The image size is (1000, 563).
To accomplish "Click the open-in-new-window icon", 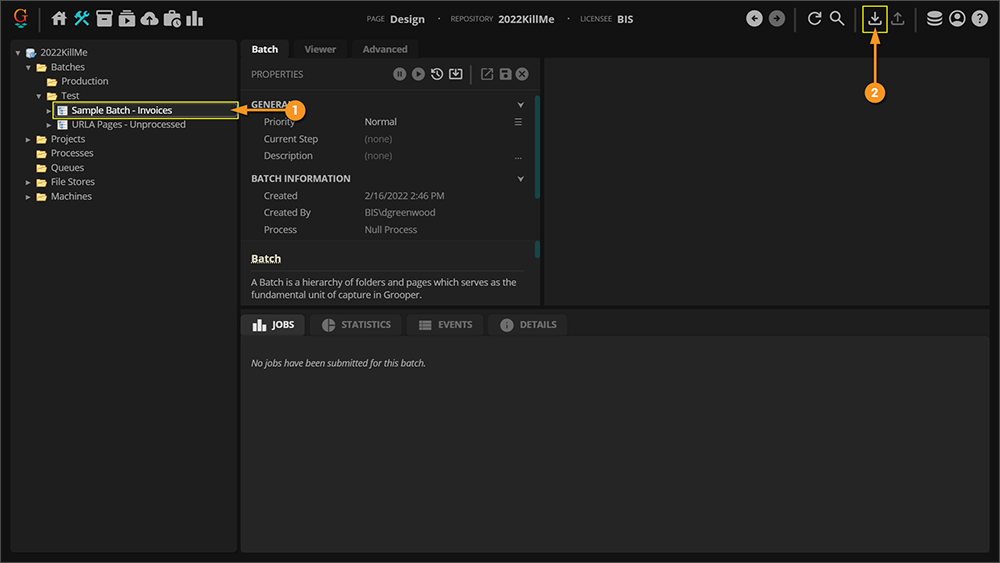I will (x=487, y=74).
